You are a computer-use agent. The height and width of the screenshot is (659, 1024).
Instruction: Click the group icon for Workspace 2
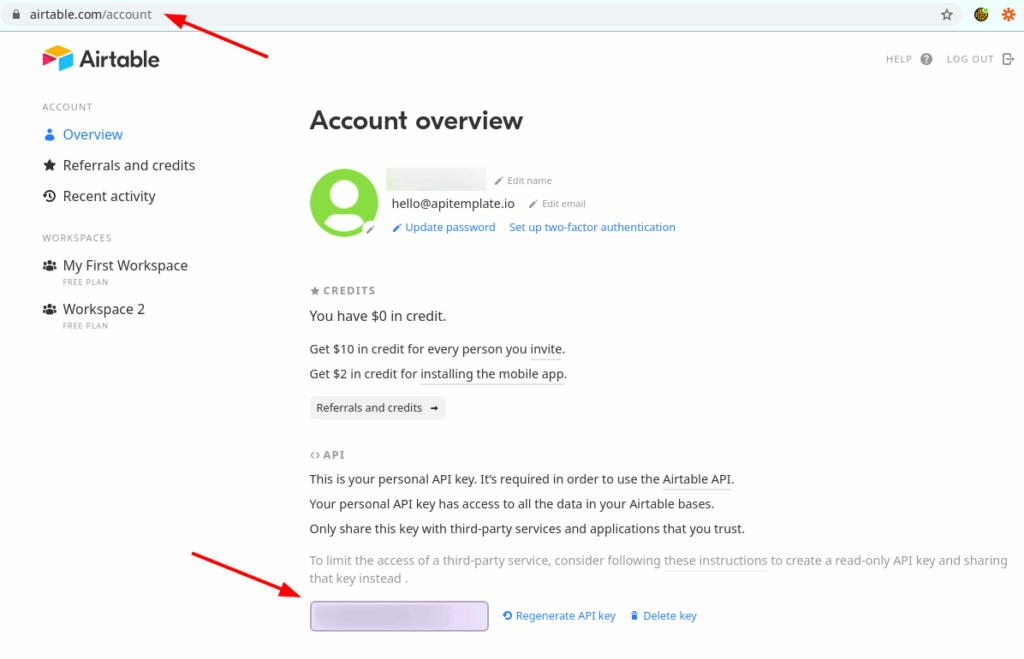click(x=49, y=309)
